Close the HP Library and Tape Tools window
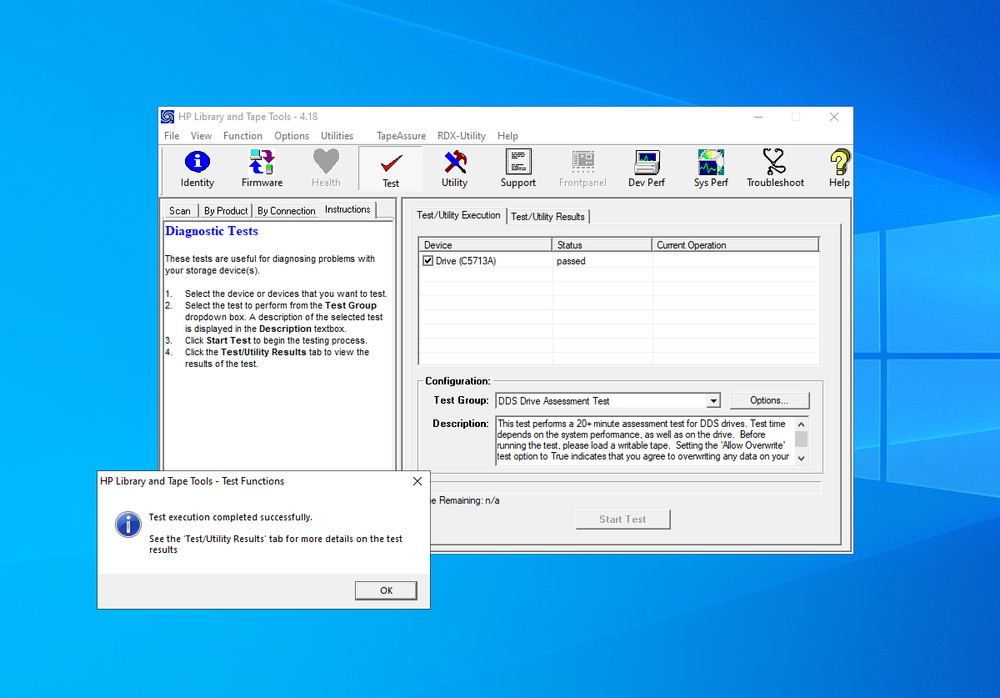This screenshot has width=1000, height=698. pyautogui.click(x=834, y=117)
